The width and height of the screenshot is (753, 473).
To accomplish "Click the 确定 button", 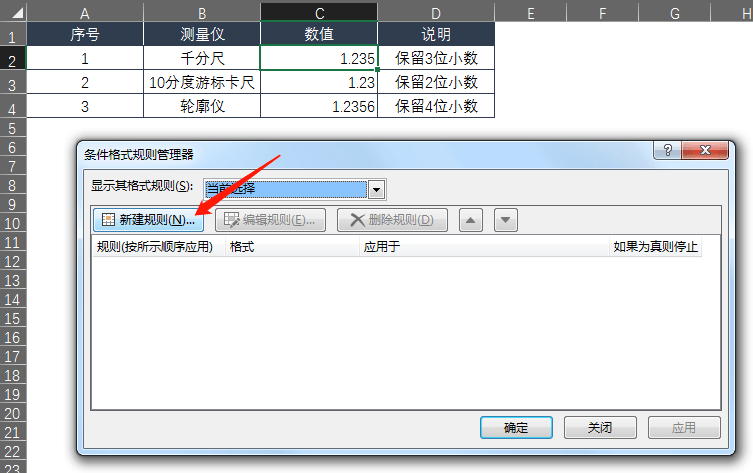I will pos(516,427).
